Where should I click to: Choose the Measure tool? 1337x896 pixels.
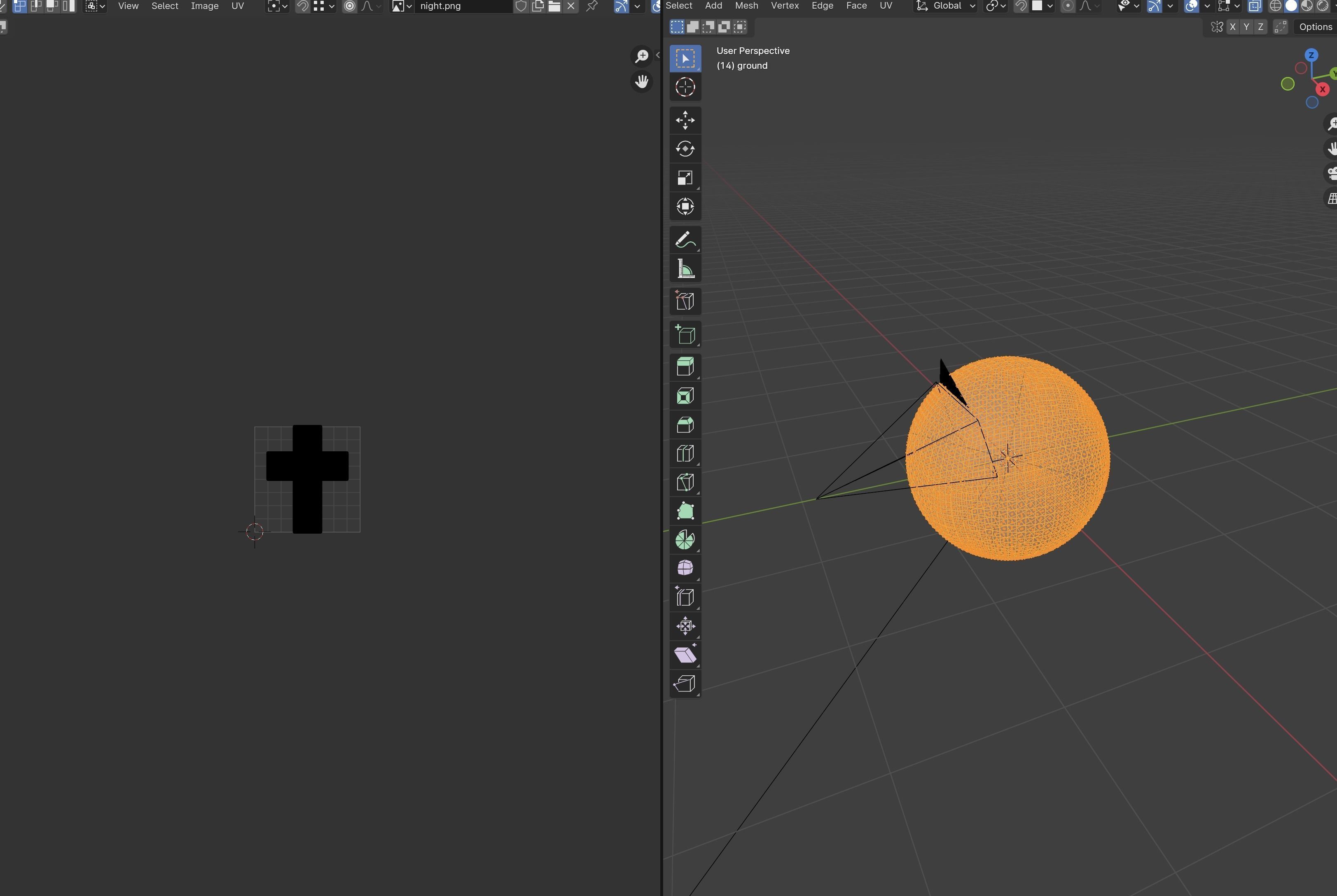pos(685,268)
